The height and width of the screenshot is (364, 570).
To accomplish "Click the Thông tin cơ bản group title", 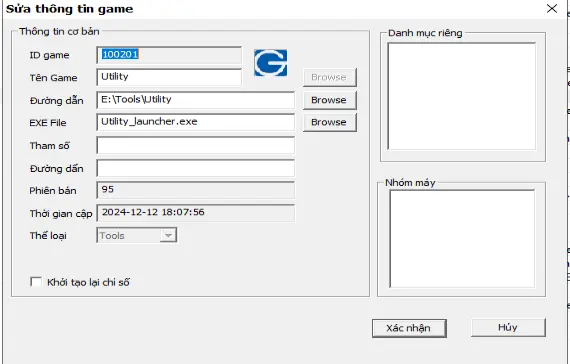I will tap(59, 31).
